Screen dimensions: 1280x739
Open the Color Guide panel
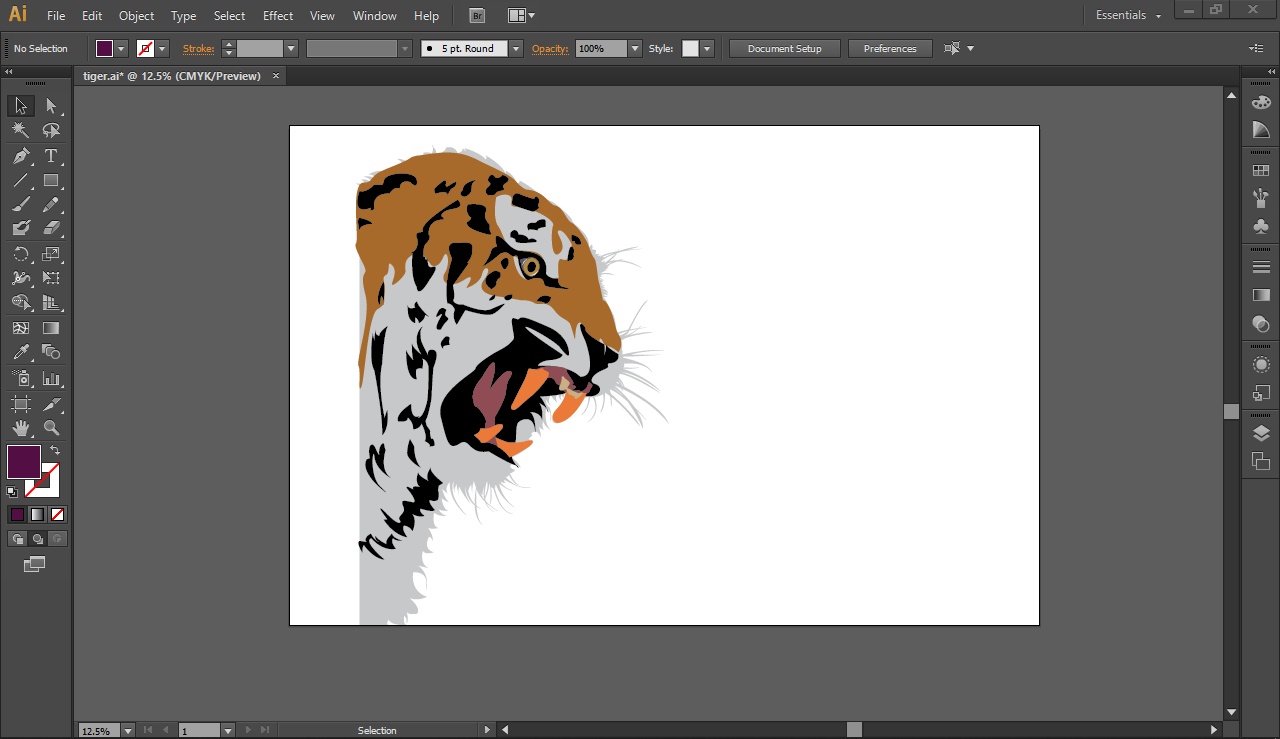[x=1261, y=131]
